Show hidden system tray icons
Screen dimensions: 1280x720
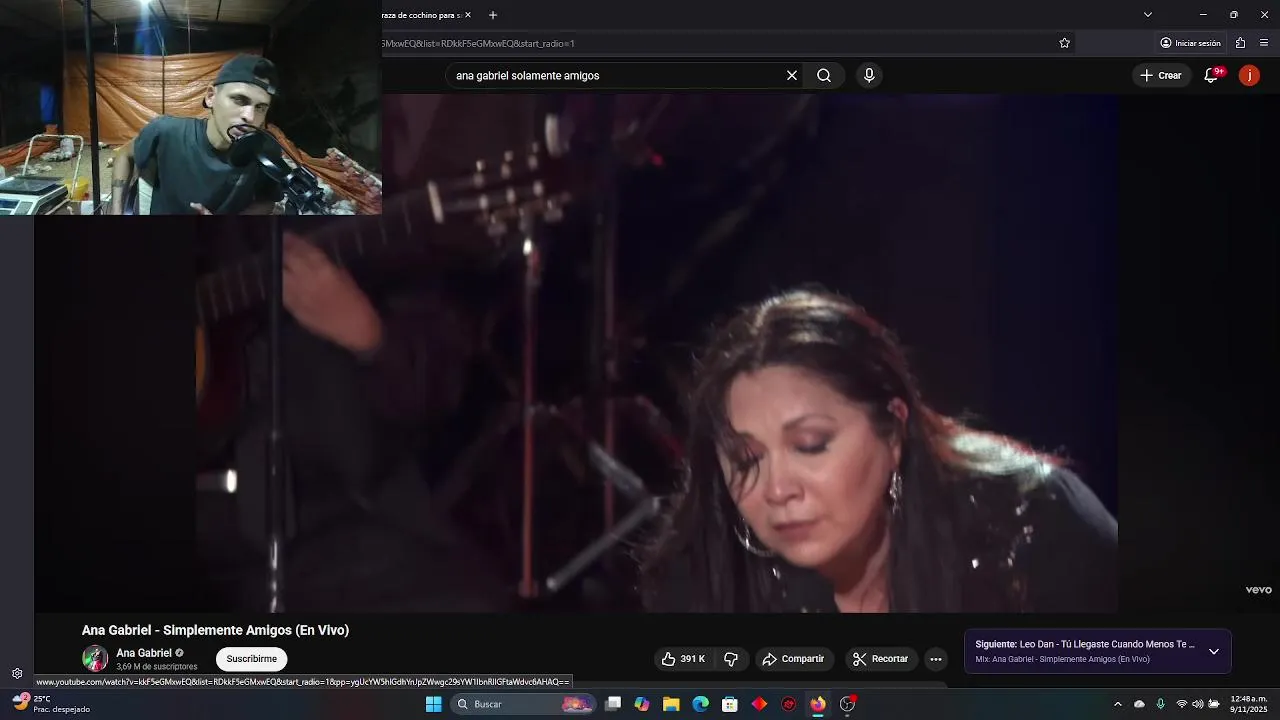click(x=1118, y=704)
